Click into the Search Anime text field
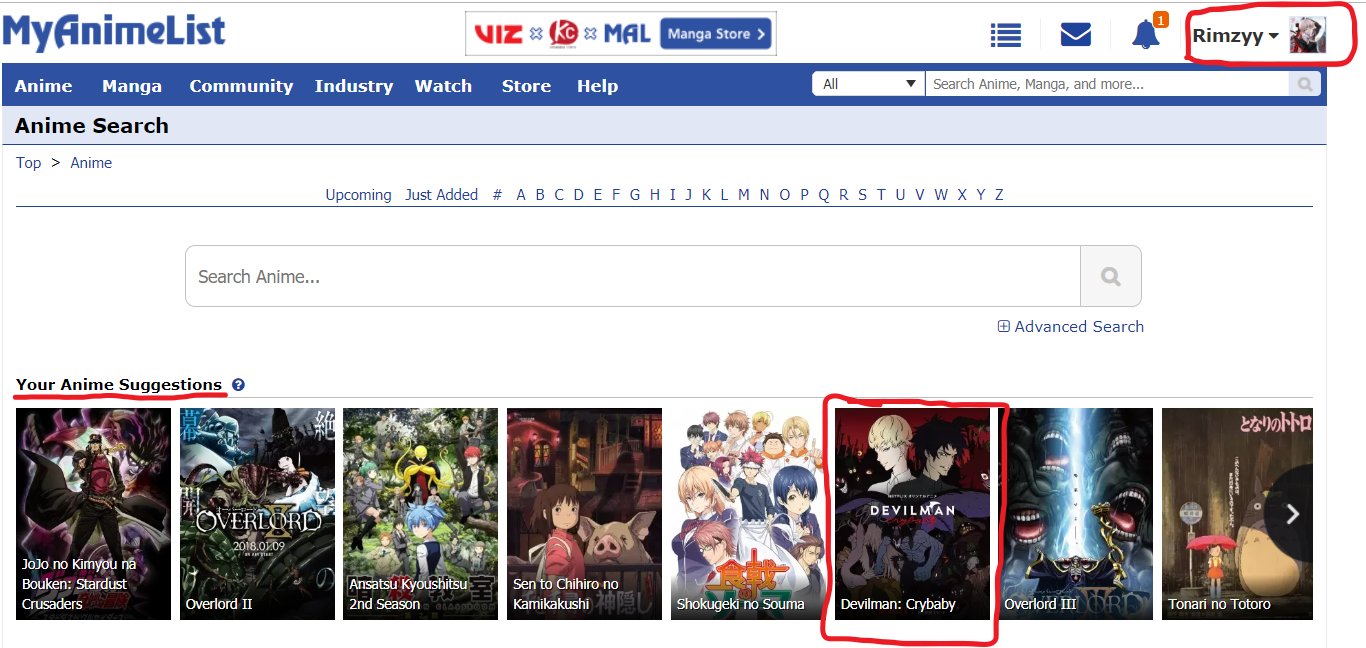 [x=632, y=276]
